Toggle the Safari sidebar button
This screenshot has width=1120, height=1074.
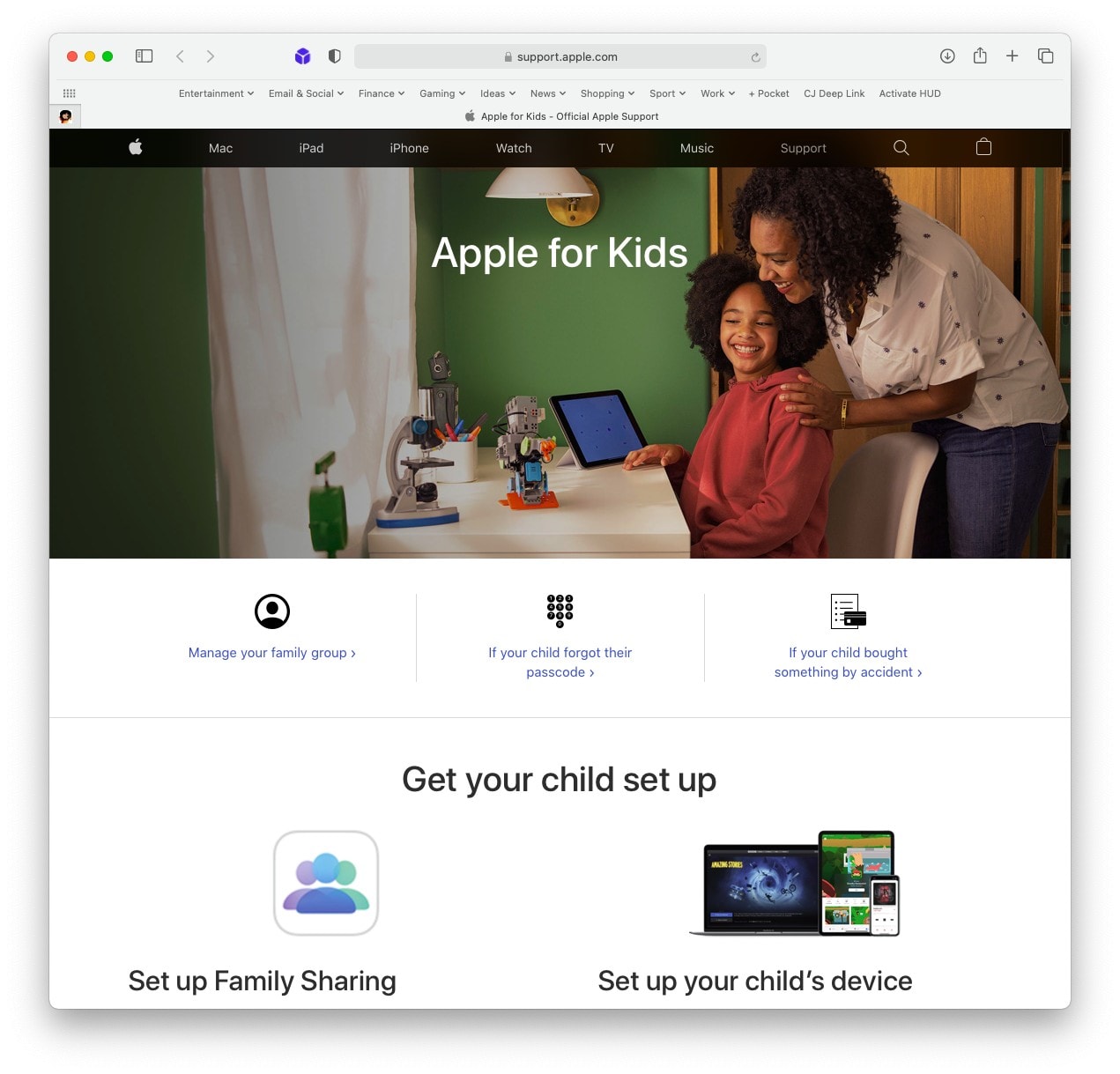(x=144, y=56)
